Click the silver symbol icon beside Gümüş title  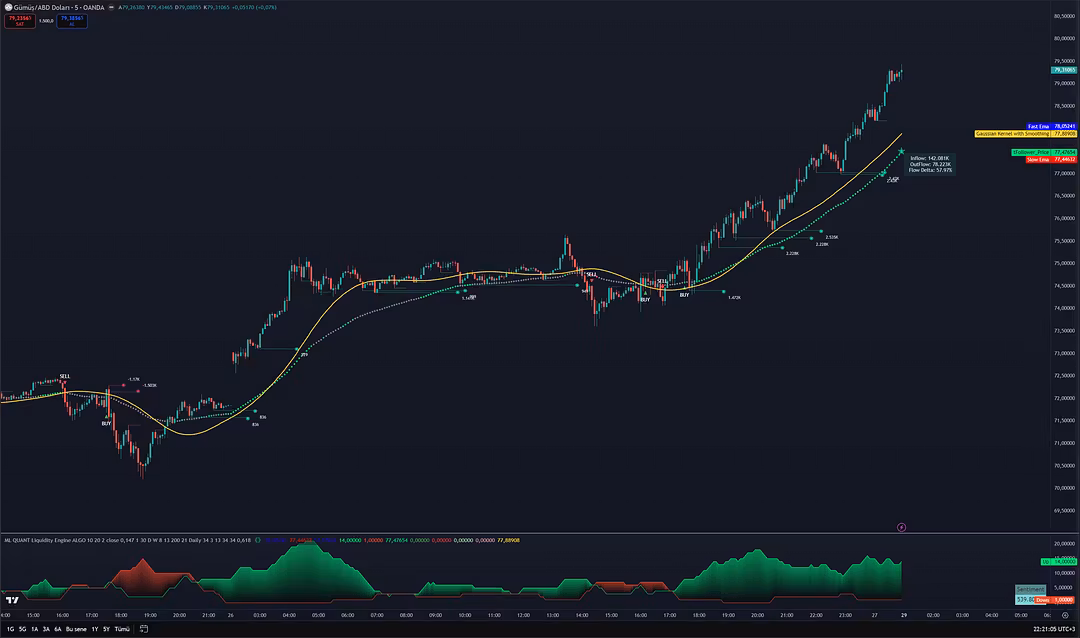[x=6, y=6]
